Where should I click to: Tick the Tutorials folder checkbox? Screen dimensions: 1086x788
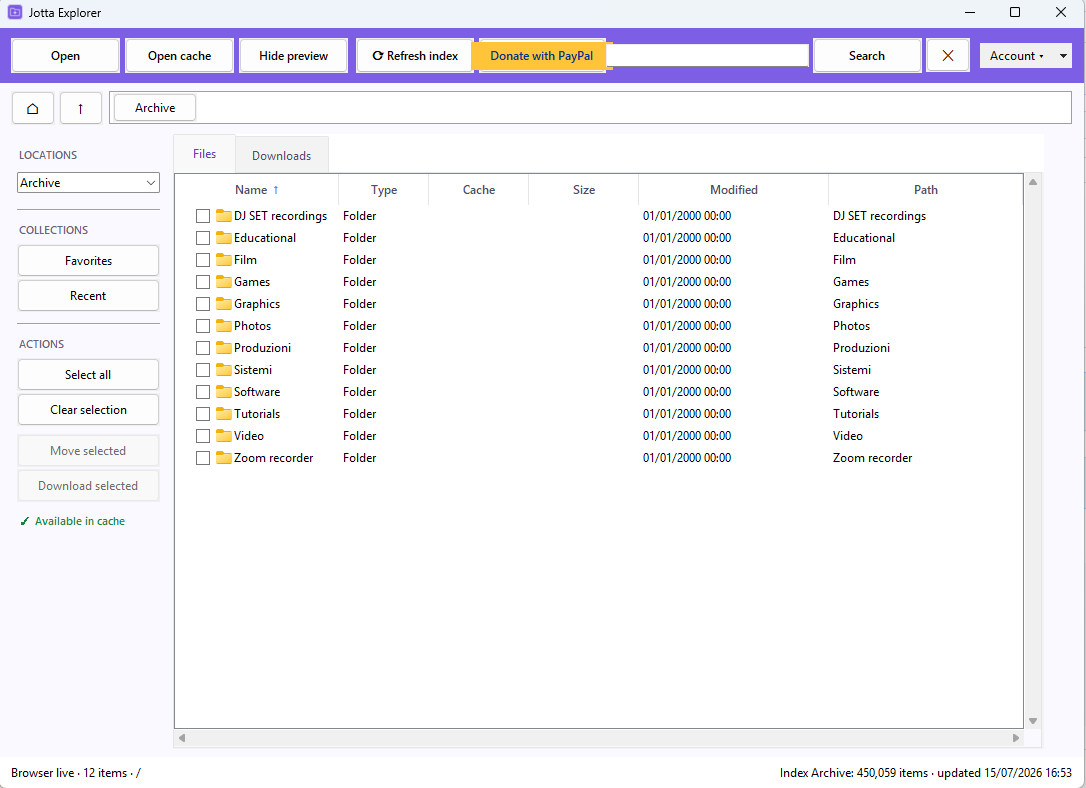coord(203,414)
